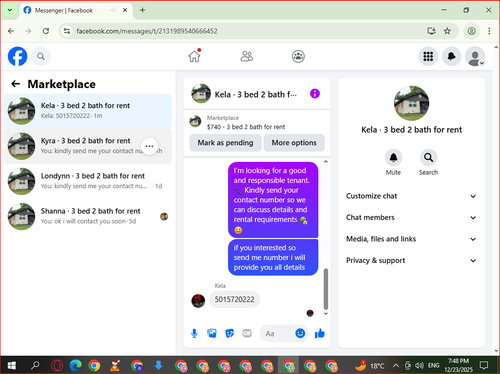Choose a GIF icon

247,333
